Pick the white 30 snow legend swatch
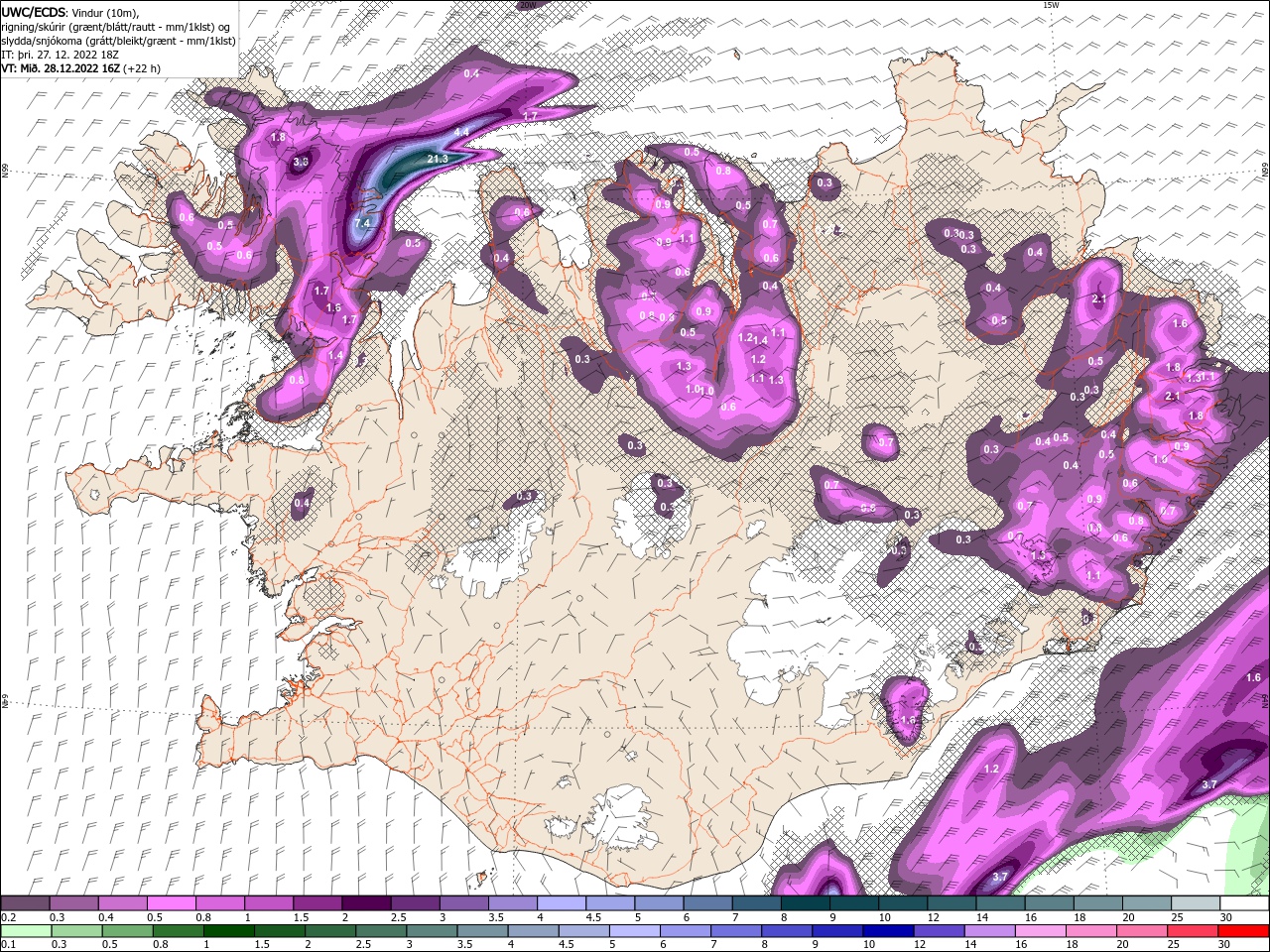Viewport: 1270px width, 952px height. point(1244,903)
